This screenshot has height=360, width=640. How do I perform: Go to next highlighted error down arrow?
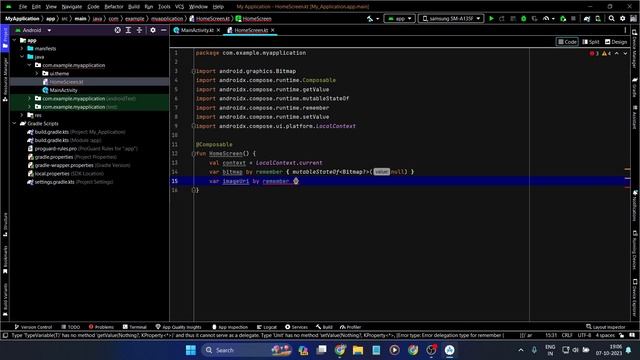(x=625, y=53)
